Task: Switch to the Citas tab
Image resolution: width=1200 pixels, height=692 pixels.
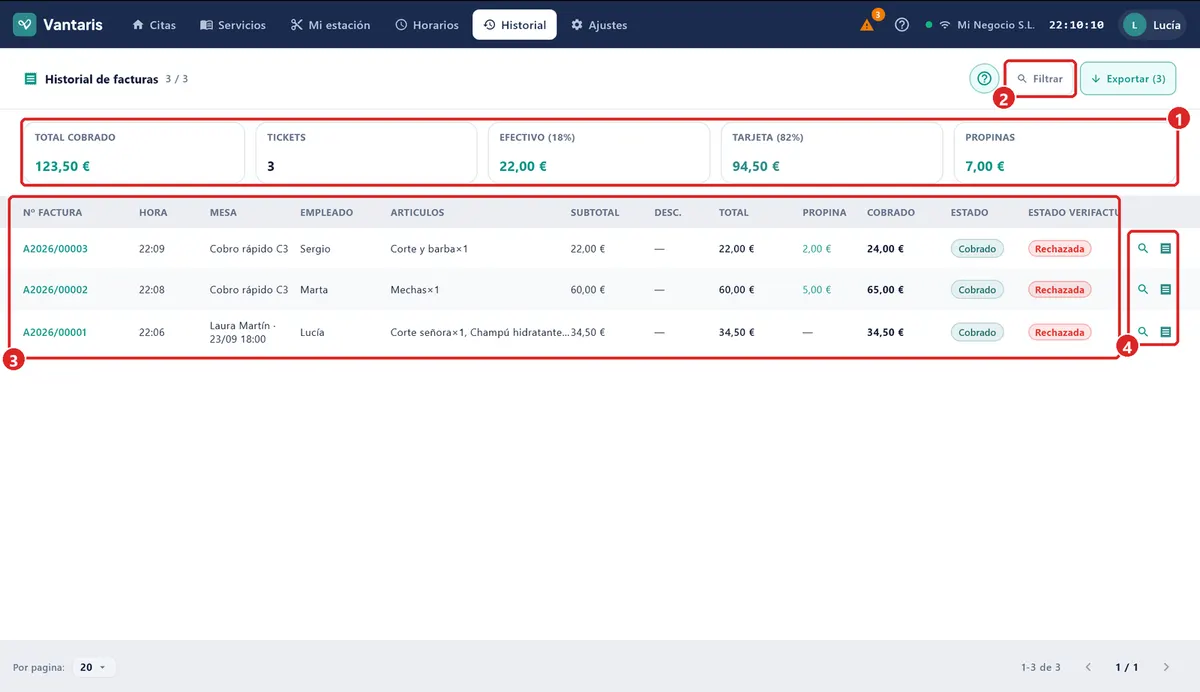Action: 153,25
